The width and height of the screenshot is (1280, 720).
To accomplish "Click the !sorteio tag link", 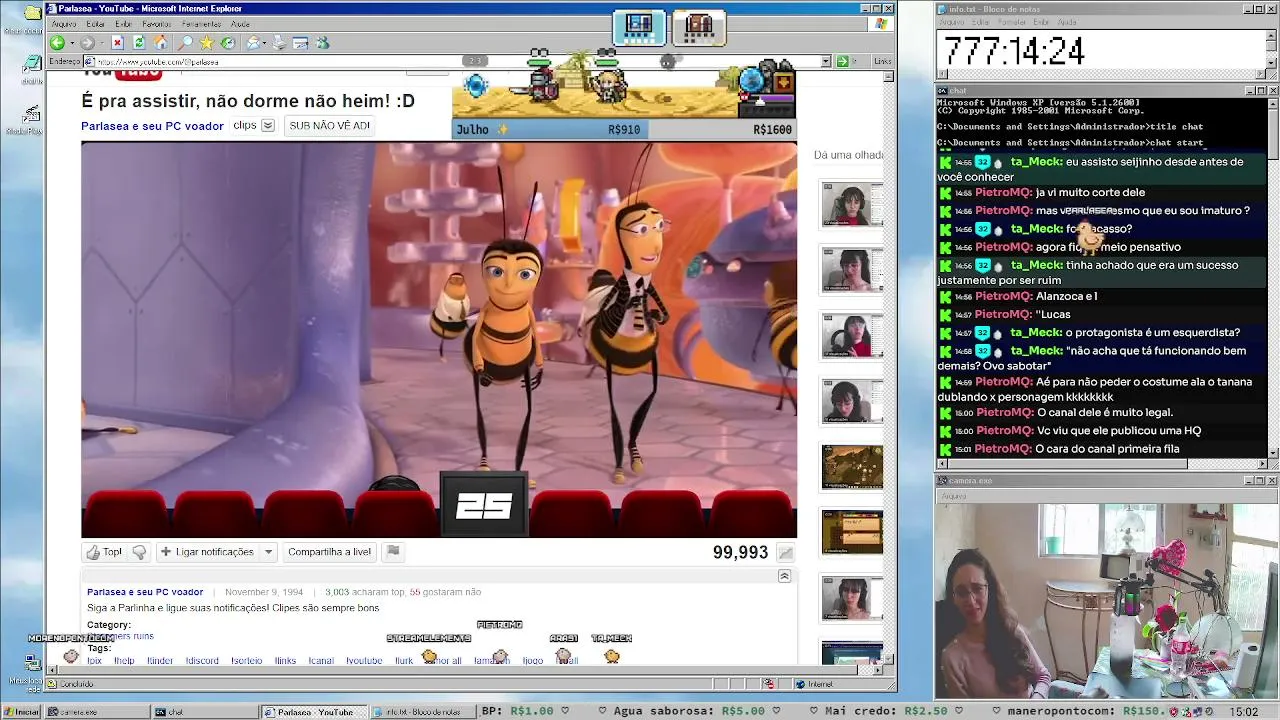I will tap(246, 661).
